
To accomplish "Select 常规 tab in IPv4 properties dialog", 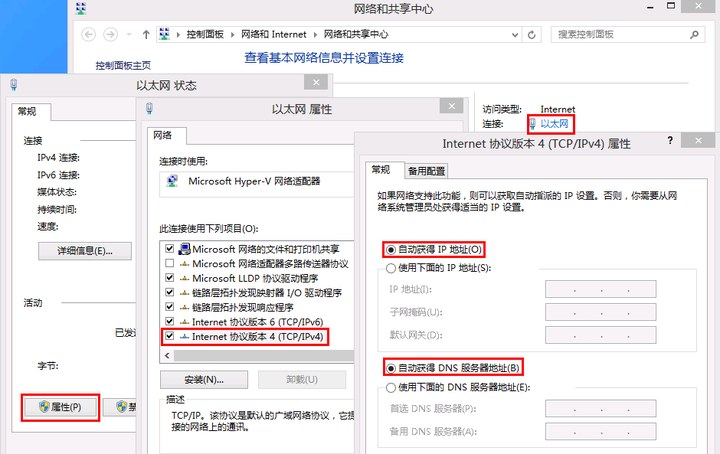I will (381, 170).
